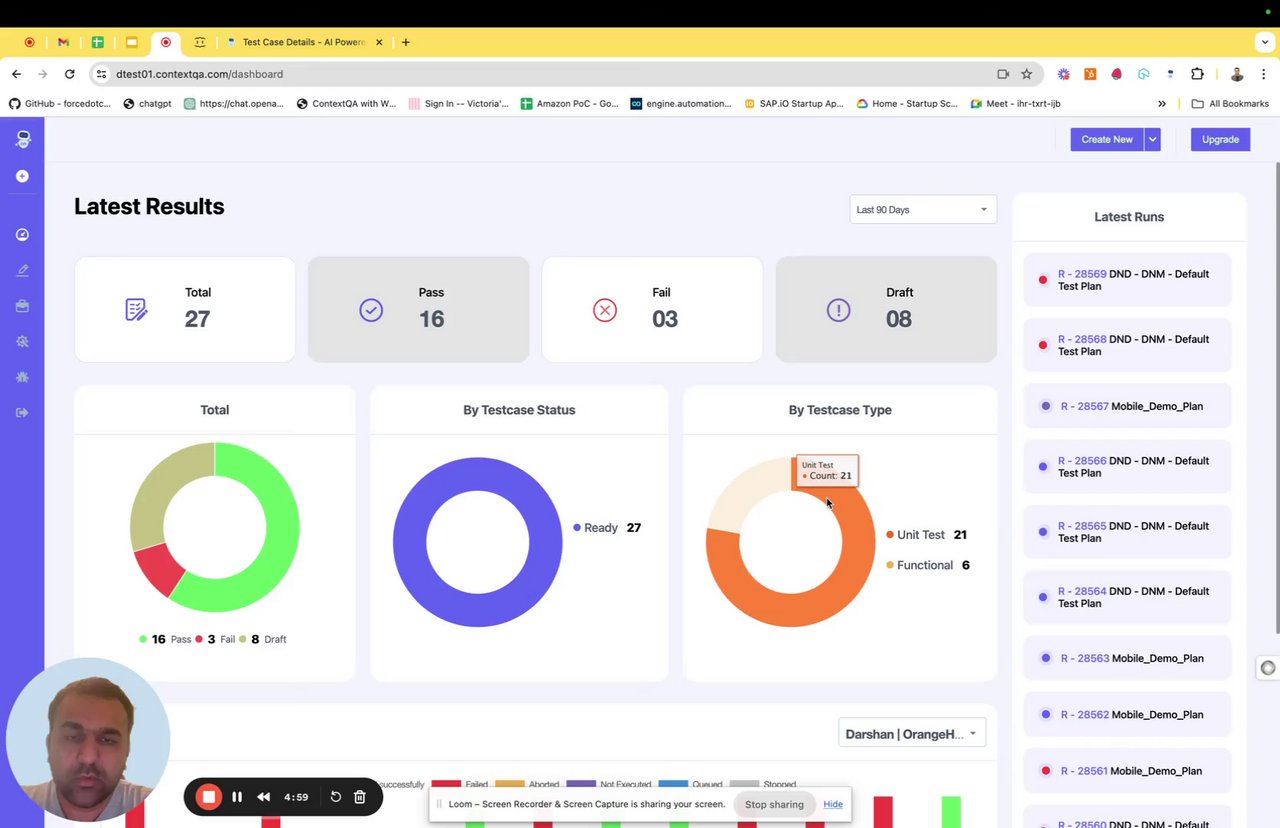Click the Unit Test legend entry

coord(926,535)
